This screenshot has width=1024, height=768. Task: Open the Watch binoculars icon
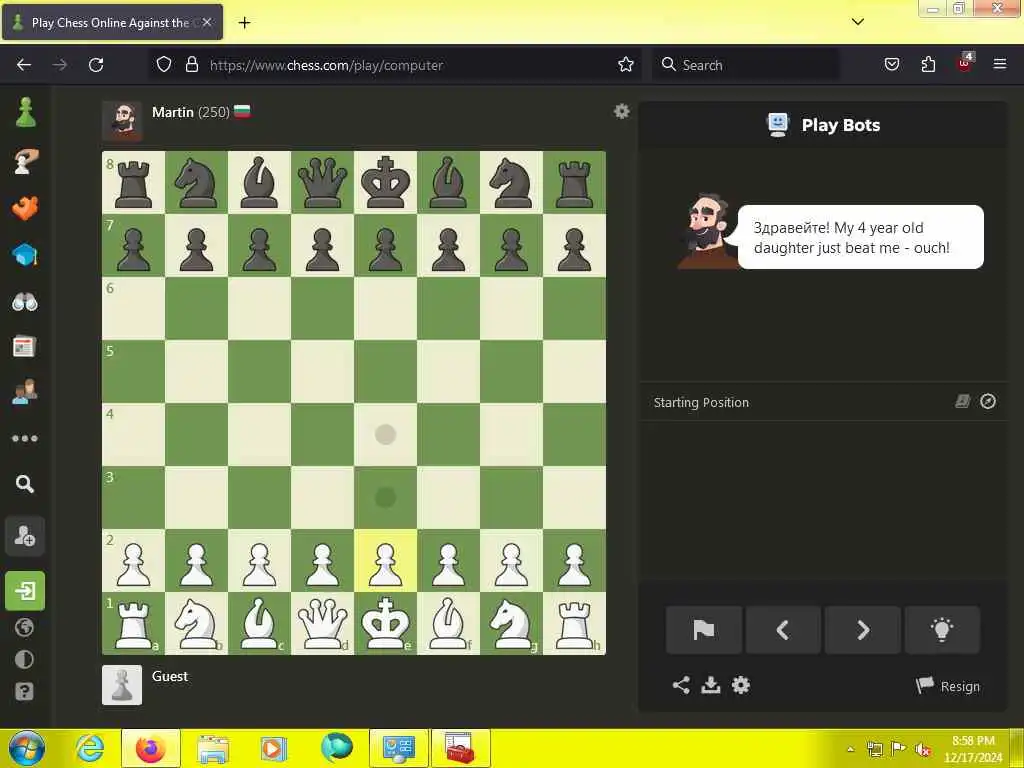(x=25, y=302)
